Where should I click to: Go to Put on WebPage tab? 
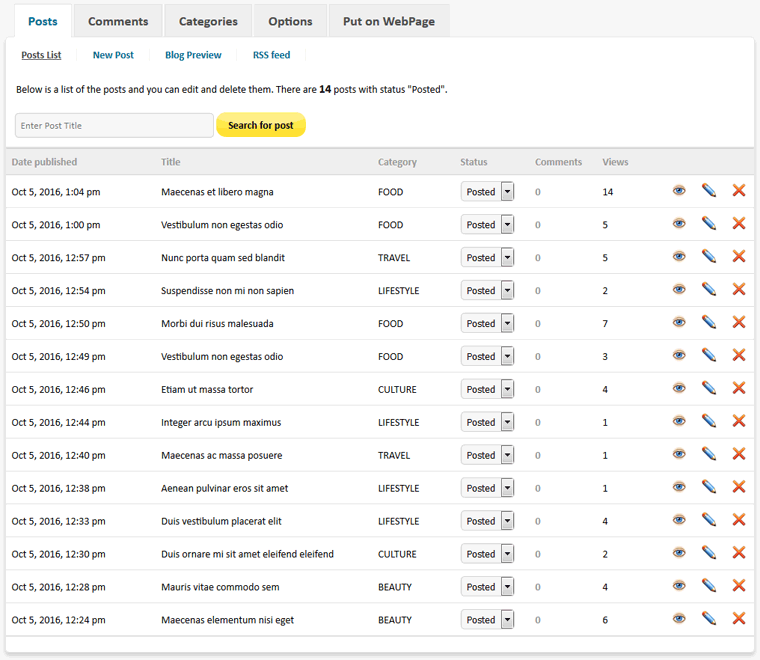pyautogui.click(x=389, y=21)
